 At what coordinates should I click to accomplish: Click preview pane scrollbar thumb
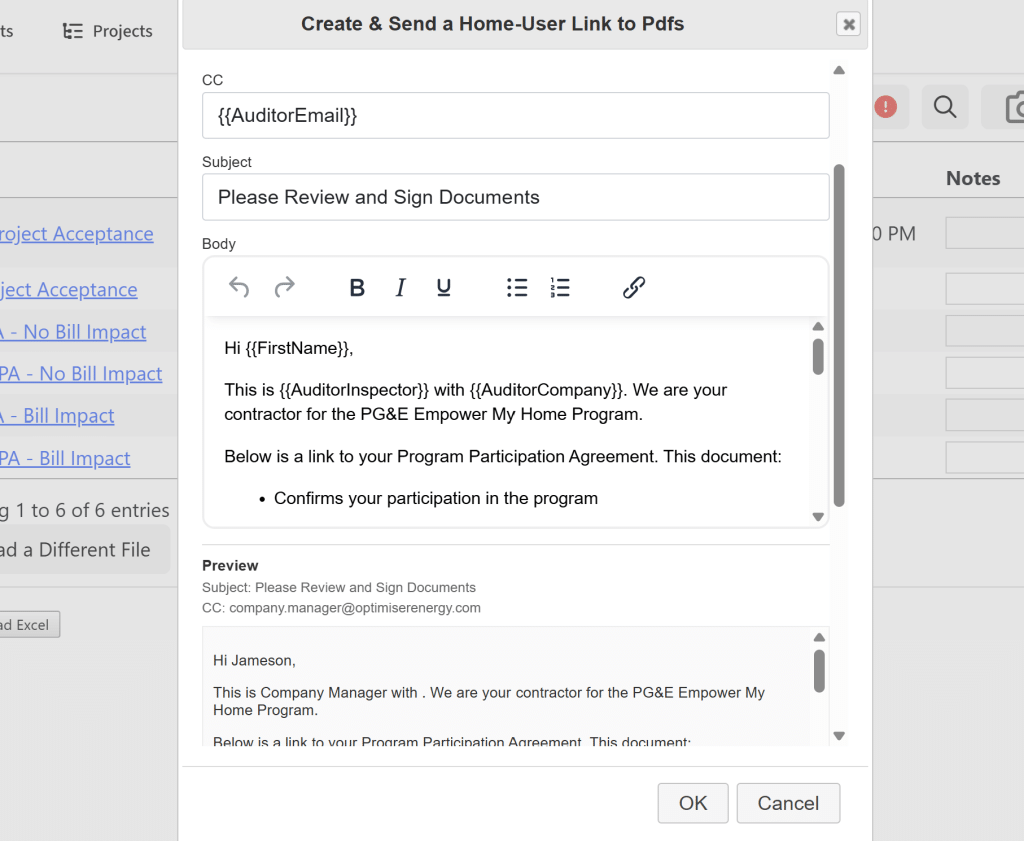[x=819, y=671]
